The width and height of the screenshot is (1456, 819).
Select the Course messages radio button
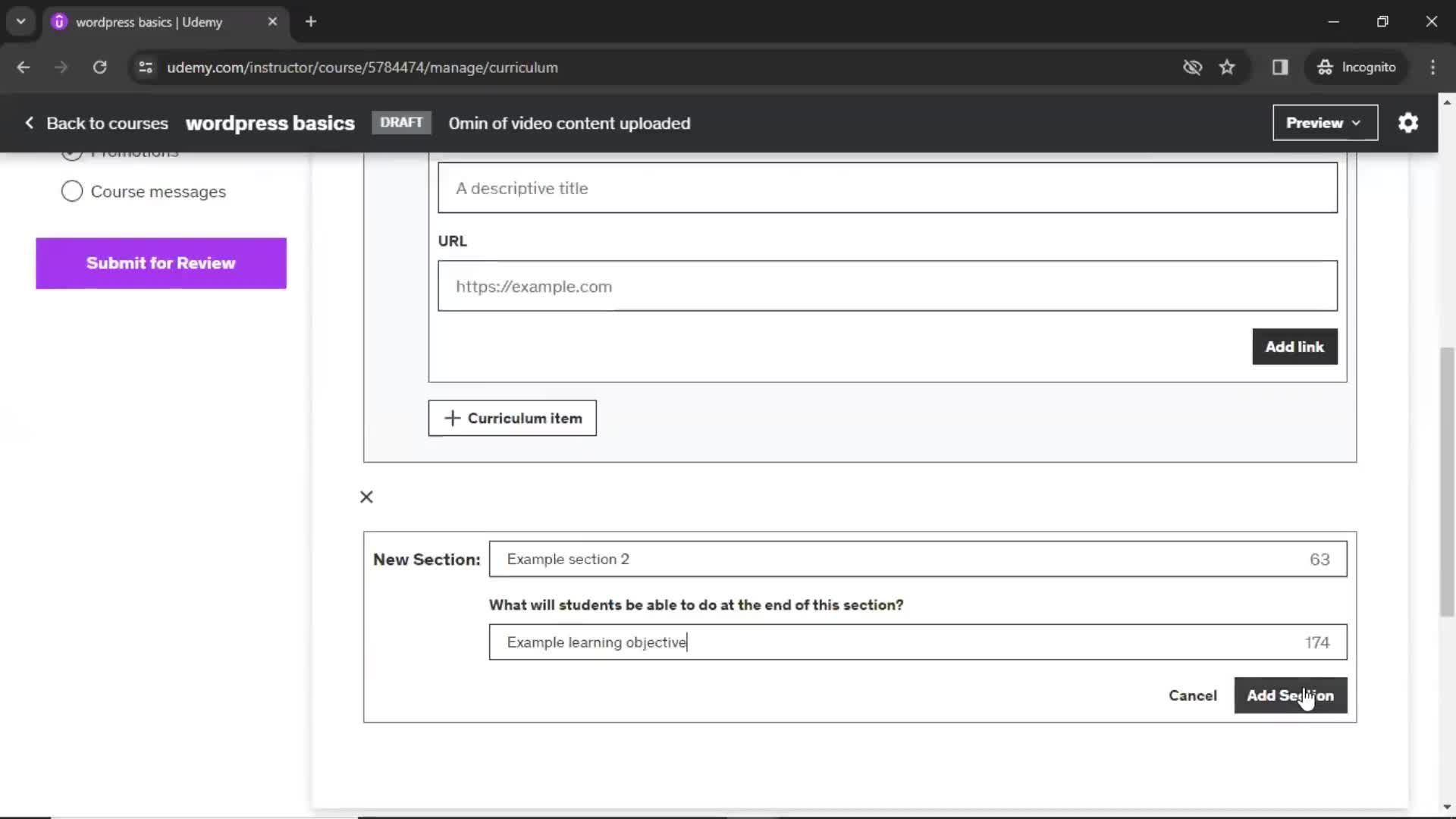[71, 191]
